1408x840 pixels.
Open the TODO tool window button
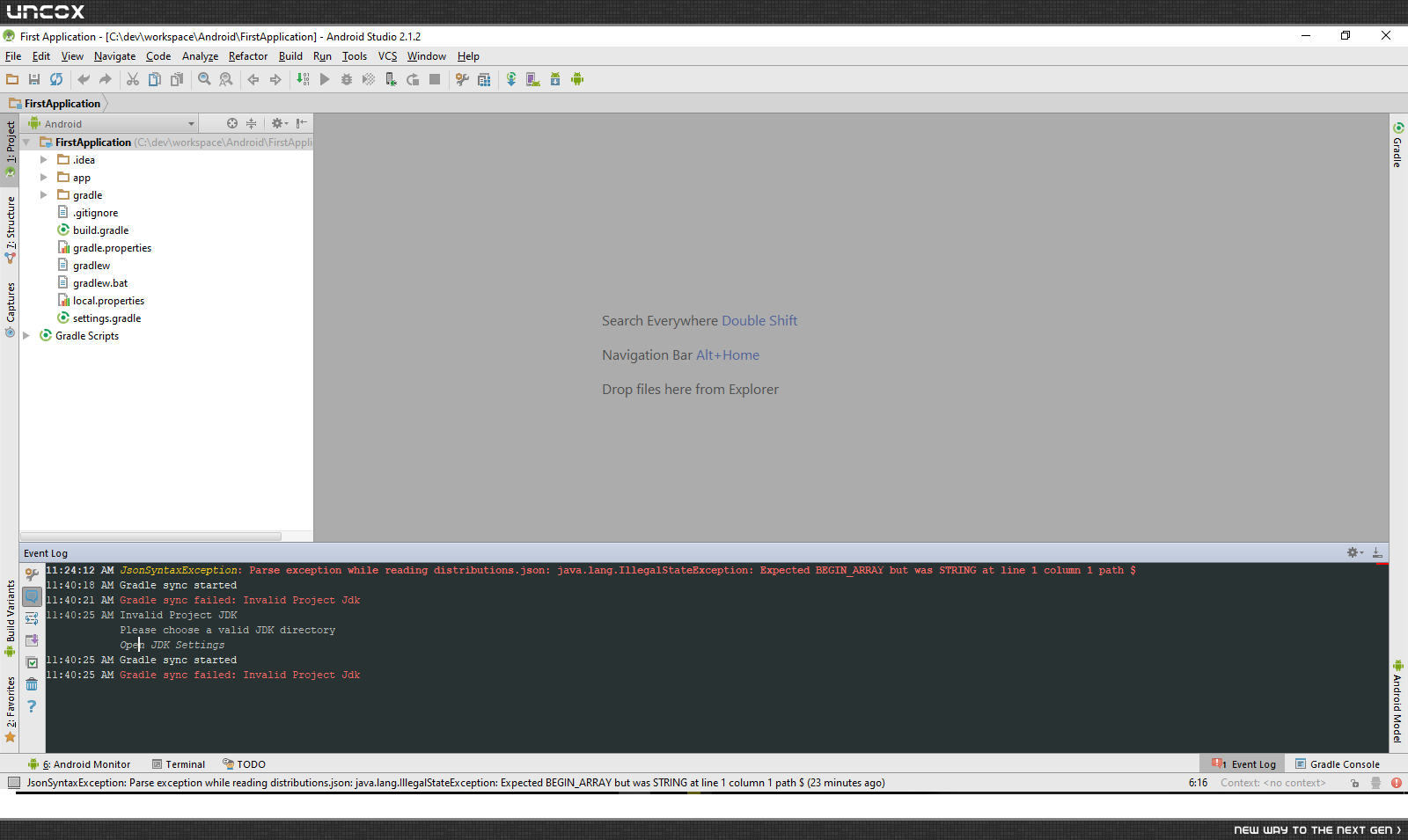tap(244, 764)
